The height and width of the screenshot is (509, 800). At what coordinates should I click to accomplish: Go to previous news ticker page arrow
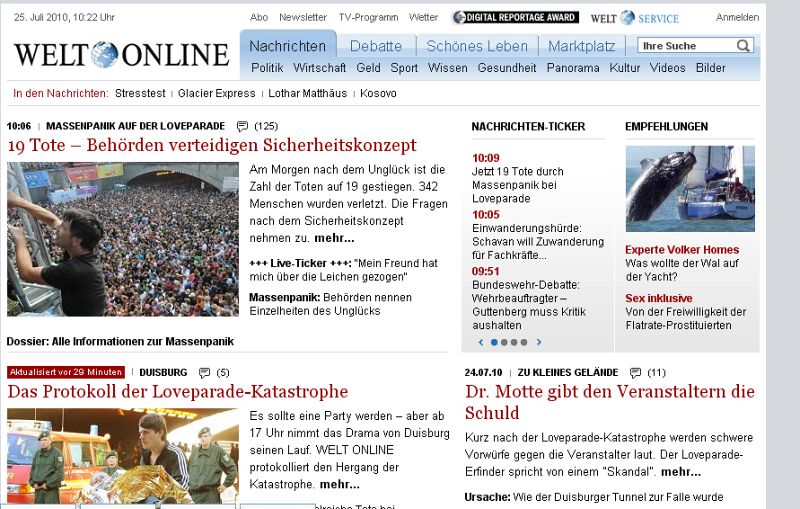(481, 342)
